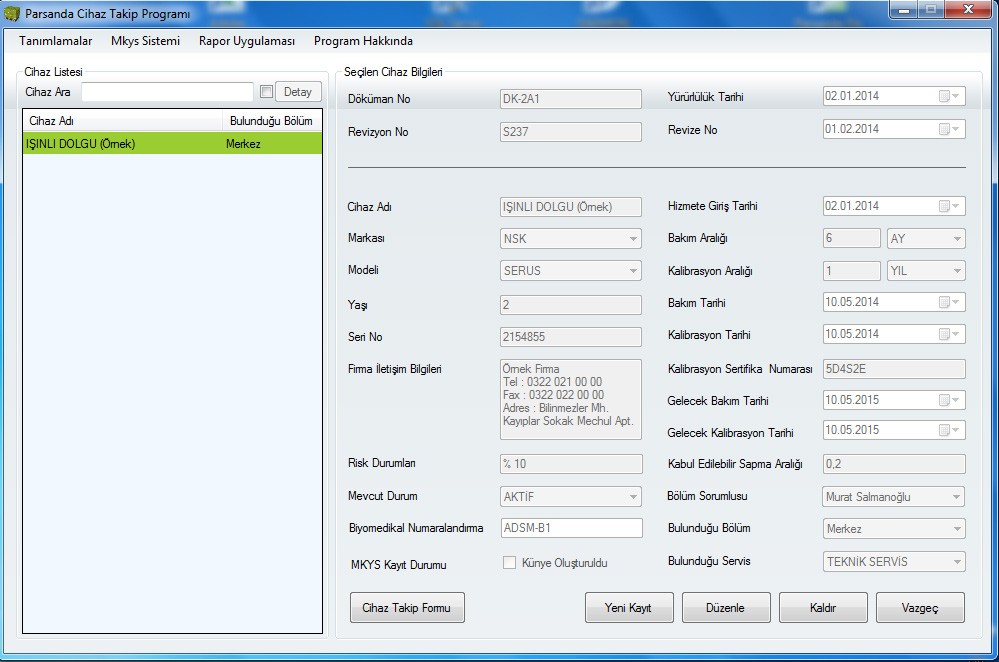This screenshot has height=662, width=999.
Task: Click the Detay button
Action: pos(298,92)
